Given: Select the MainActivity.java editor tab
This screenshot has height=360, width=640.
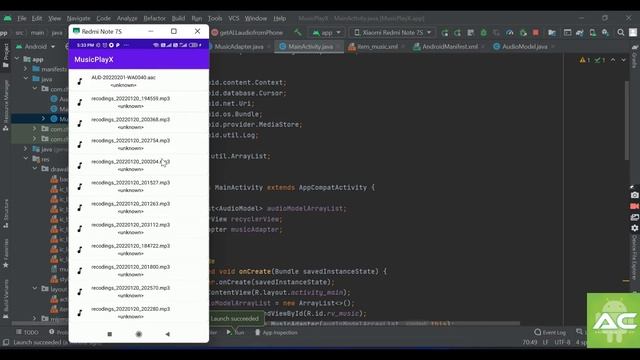Looking at the screenshot, I should click(310, 47).
